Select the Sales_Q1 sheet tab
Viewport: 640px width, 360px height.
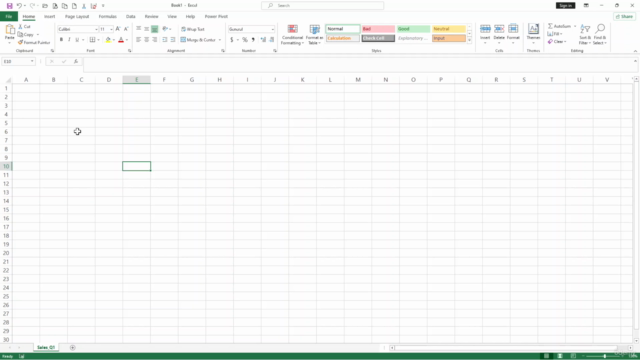click(46, 347)
